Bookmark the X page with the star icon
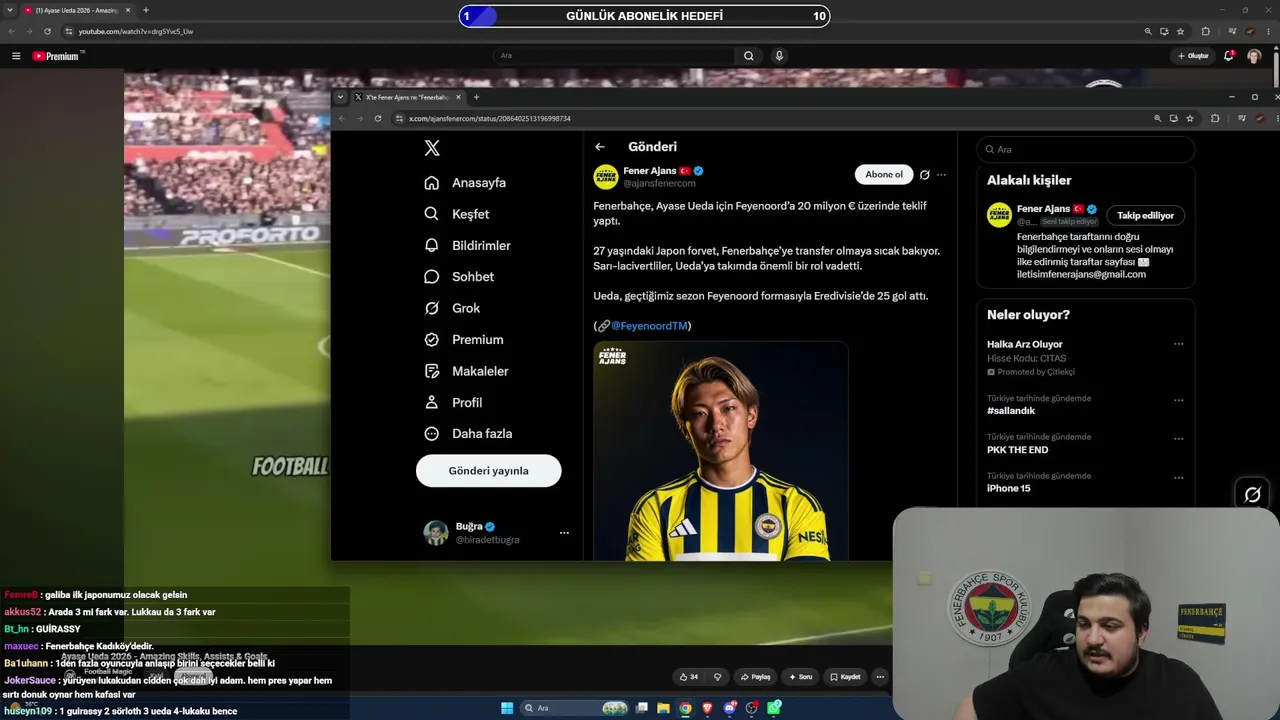Viewport: 1280px width, 720px height. click(x=1190, y=118)
